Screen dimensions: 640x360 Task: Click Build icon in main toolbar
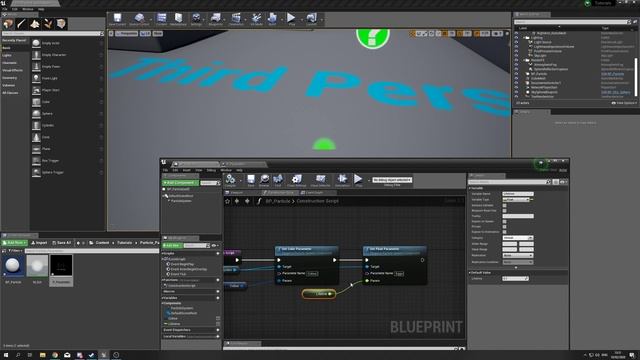coord(272,19)
